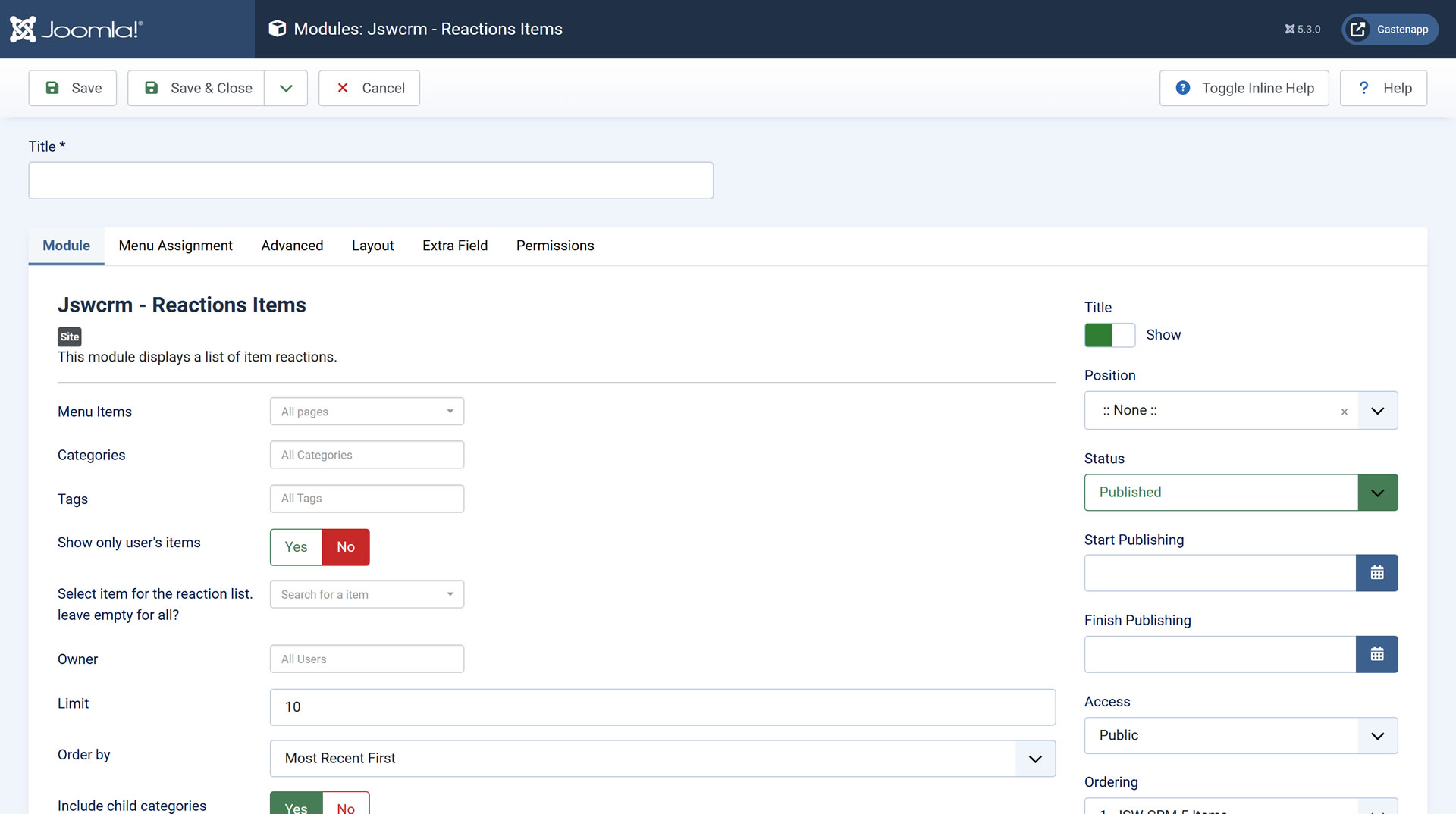Click the Joomla version 5.3.0 indicator

point(1302,29)
